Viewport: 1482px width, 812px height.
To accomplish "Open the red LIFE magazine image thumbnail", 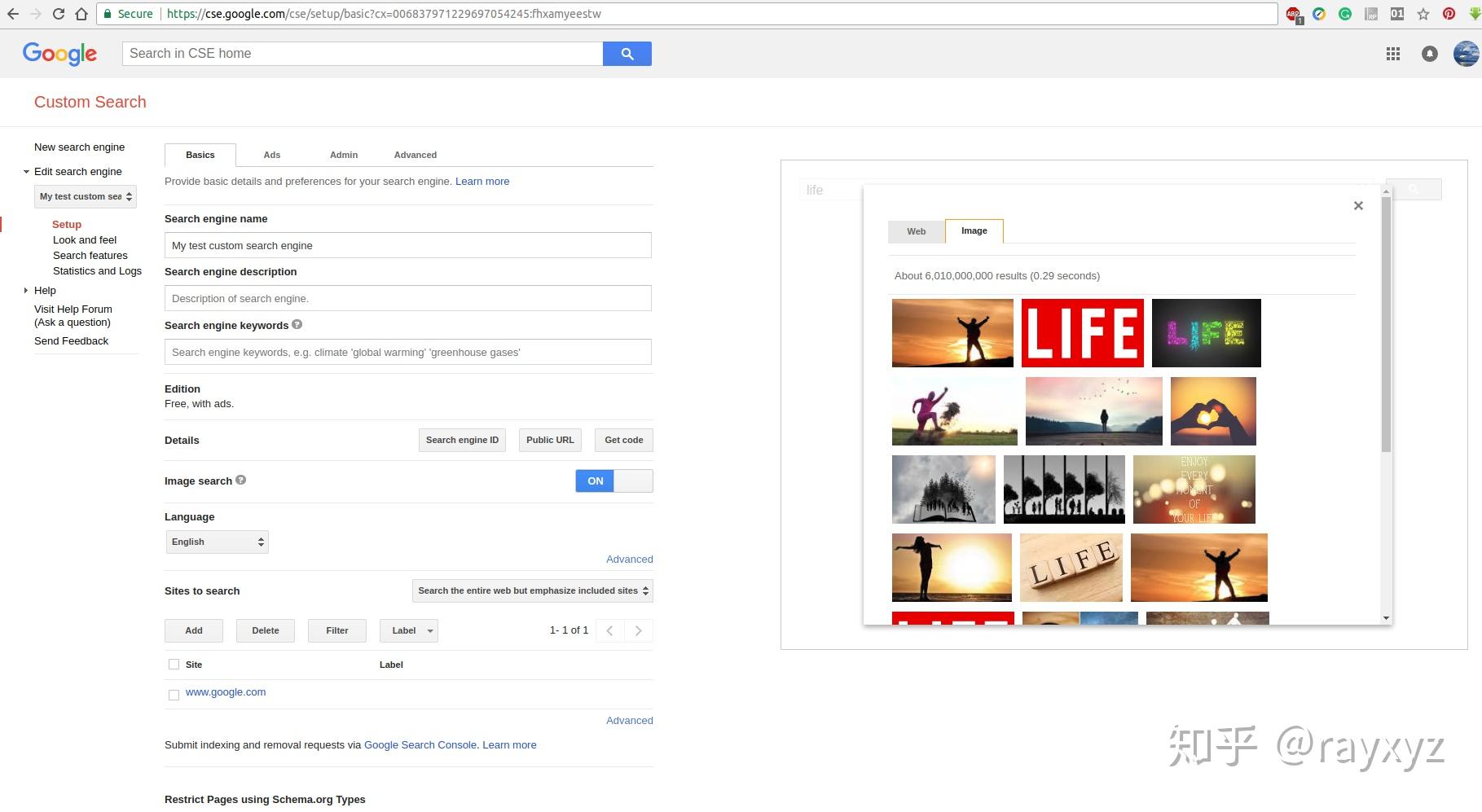I will [x=1081, y=332].
